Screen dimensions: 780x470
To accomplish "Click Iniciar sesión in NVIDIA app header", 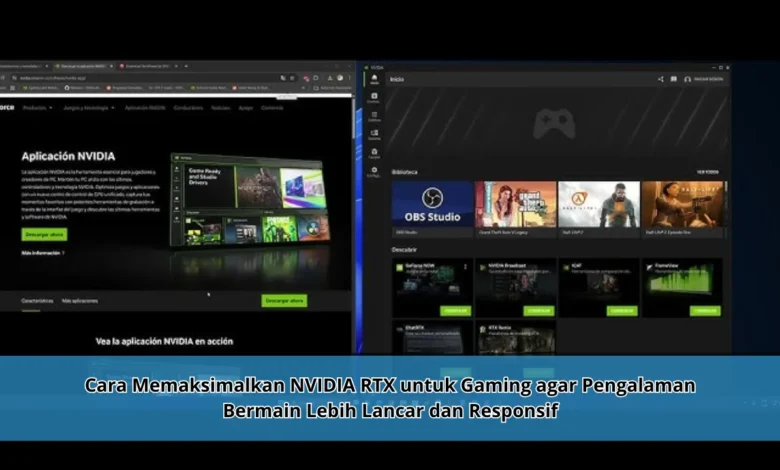I will 704,79.
